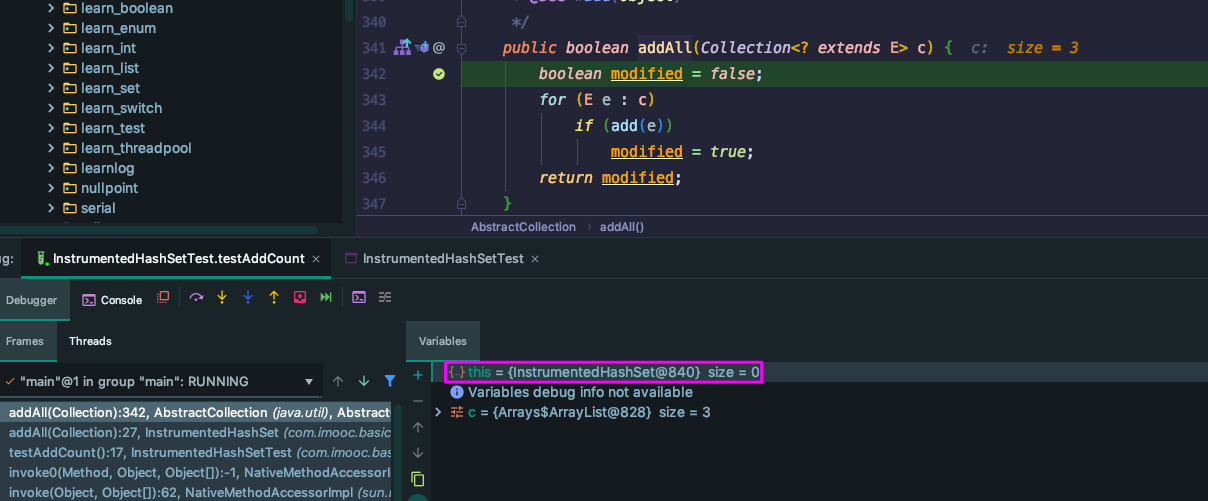
Task: Switch to the Console tab
Action: pyautogui.click(x=112, y=299)
